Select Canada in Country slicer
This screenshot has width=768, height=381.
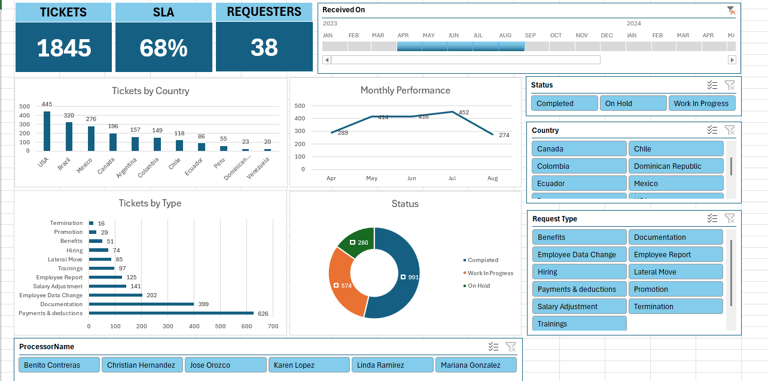click(579, 149)
